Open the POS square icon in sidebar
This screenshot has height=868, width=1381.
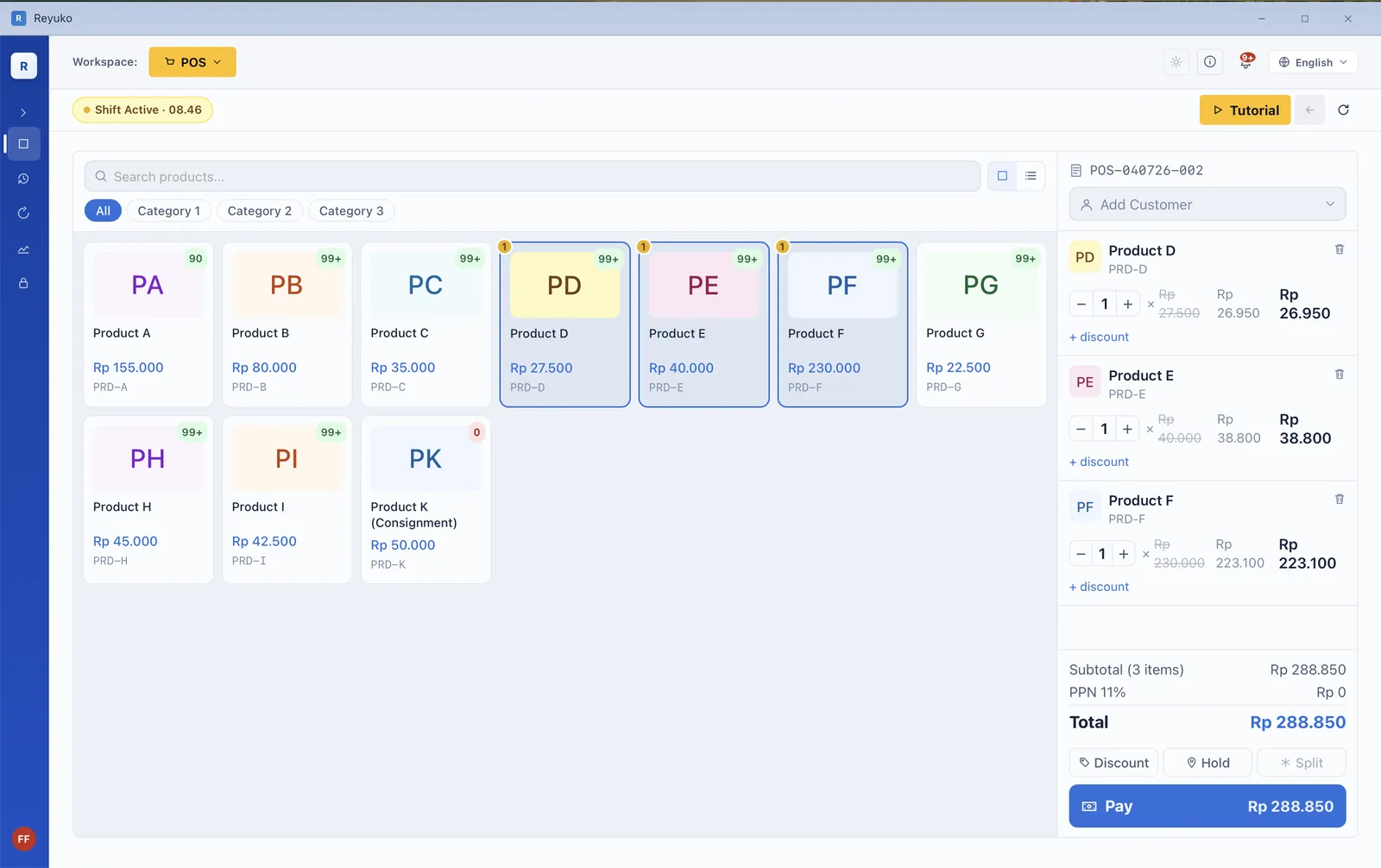tap(23, 144)
